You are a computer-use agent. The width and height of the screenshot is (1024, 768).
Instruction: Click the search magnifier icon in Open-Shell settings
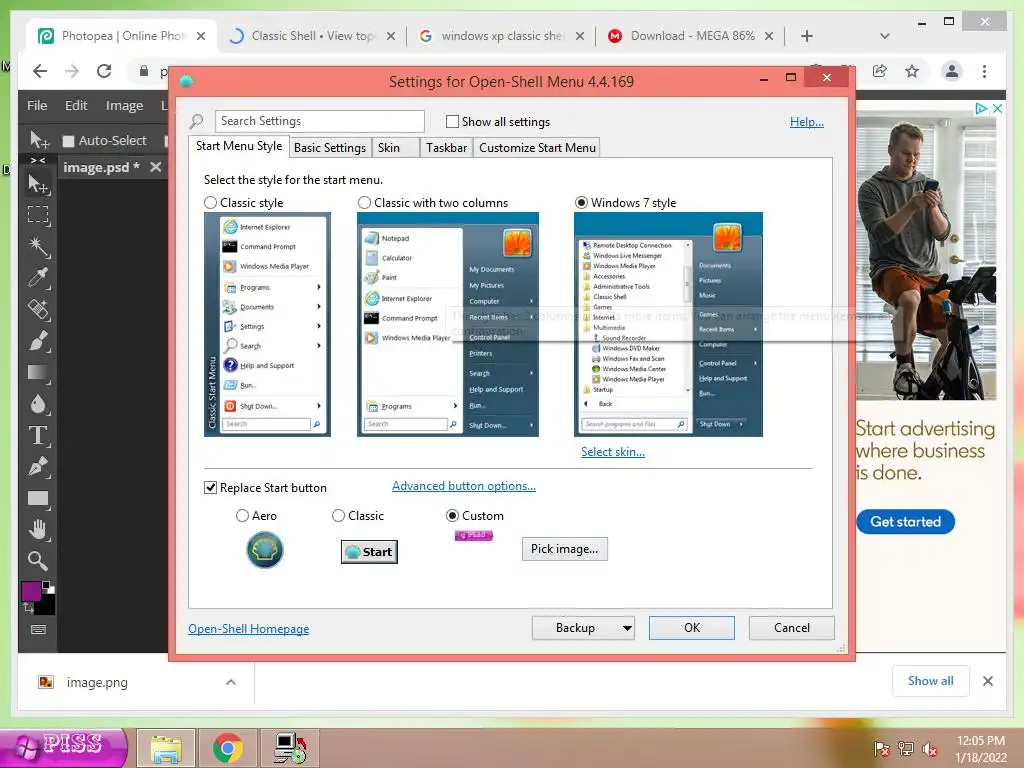(196, 121)
